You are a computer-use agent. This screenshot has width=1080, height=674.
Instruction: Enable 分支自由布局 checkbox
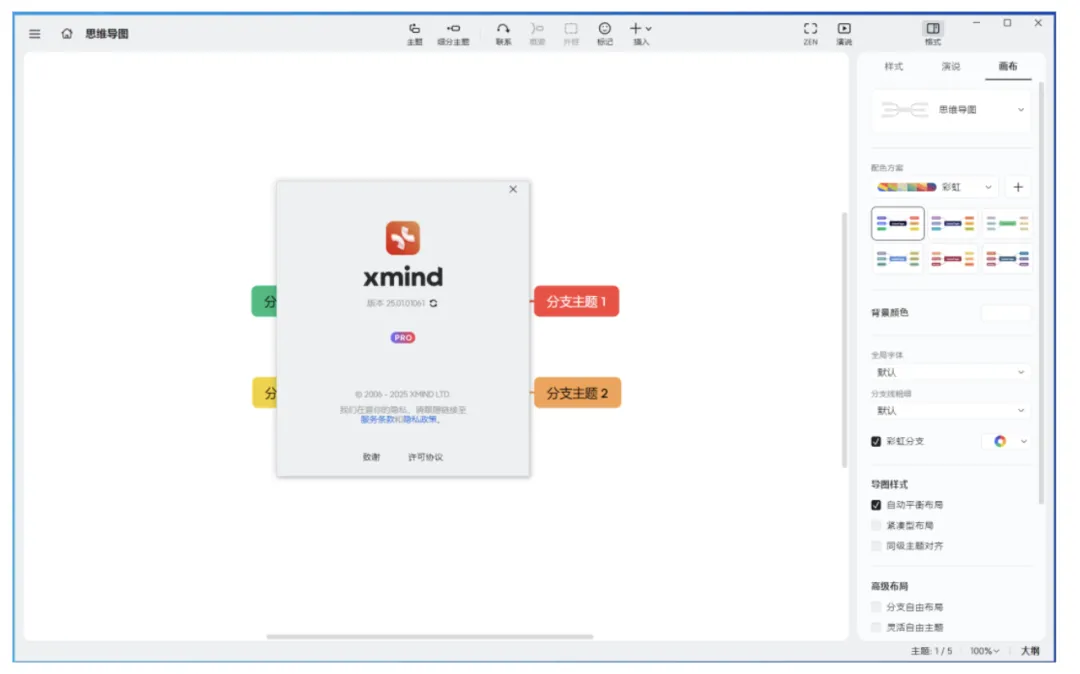pyautogui.click(x=876, y=607)
